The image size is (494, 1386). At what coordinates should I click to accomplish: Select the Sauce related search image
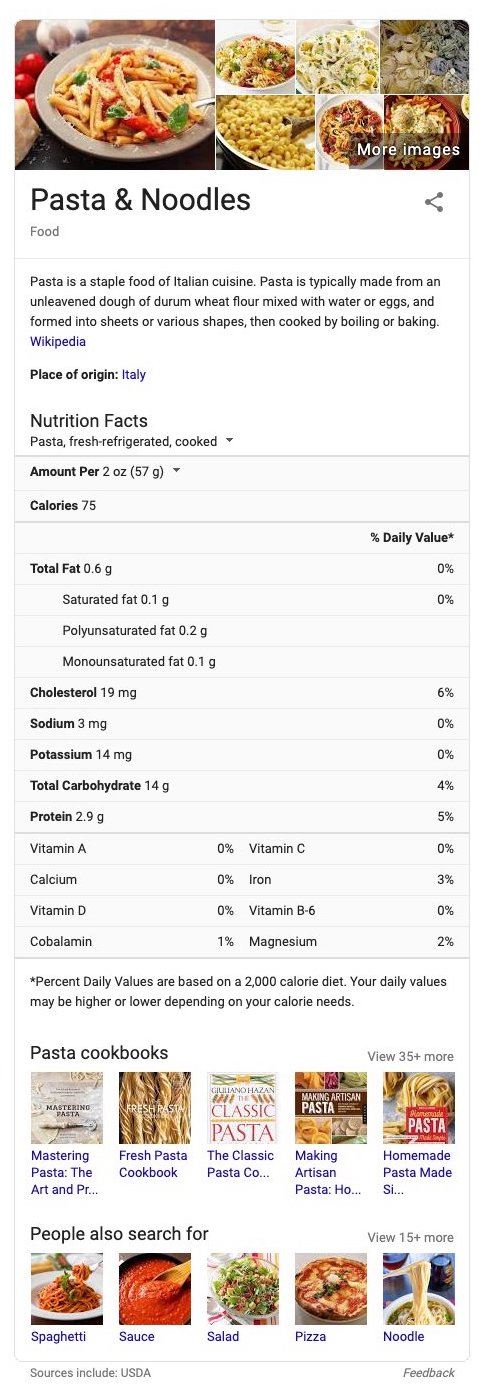155,1289
